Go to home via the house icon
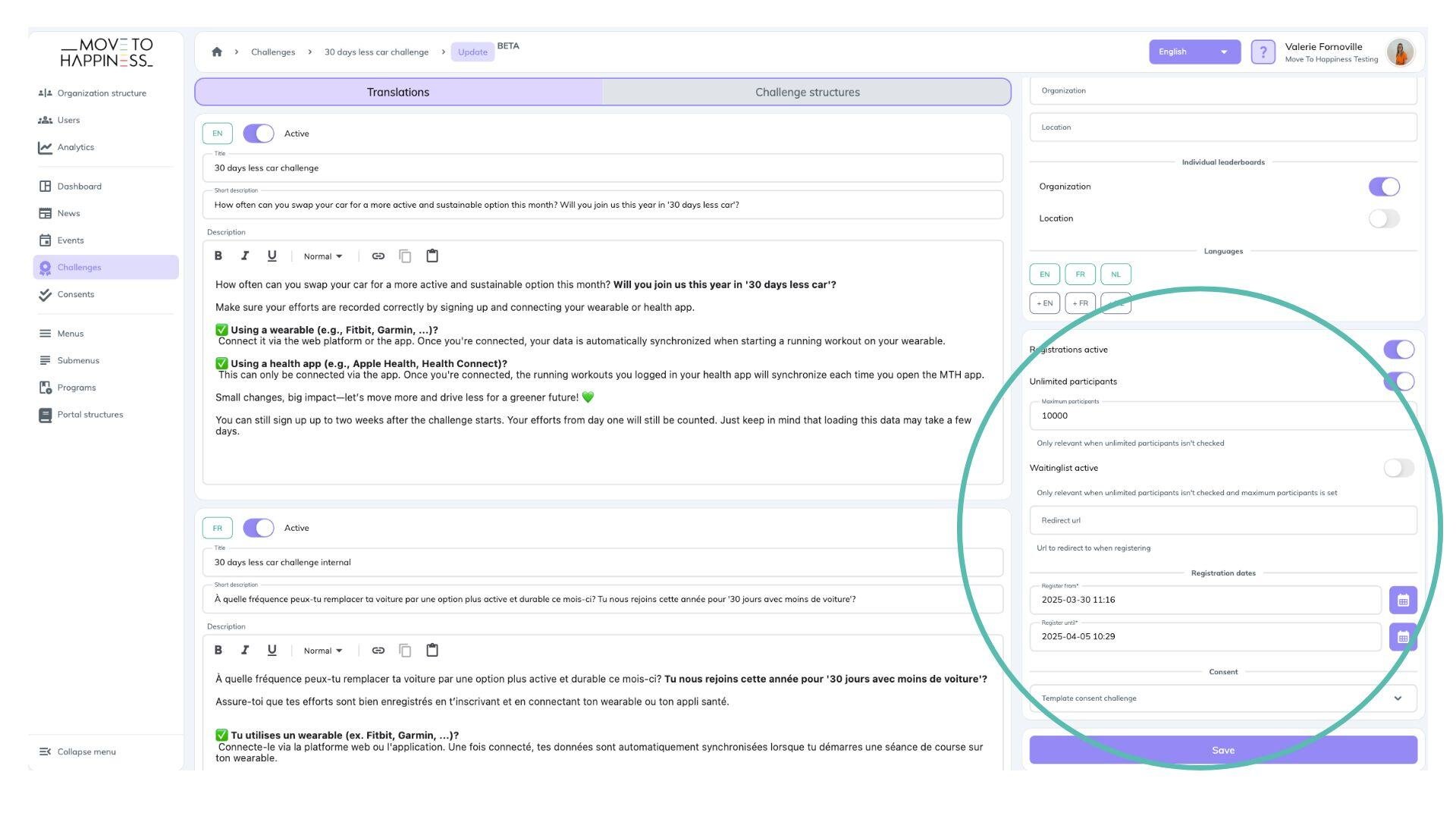The image size is (1456, 819). pos(217,52)
